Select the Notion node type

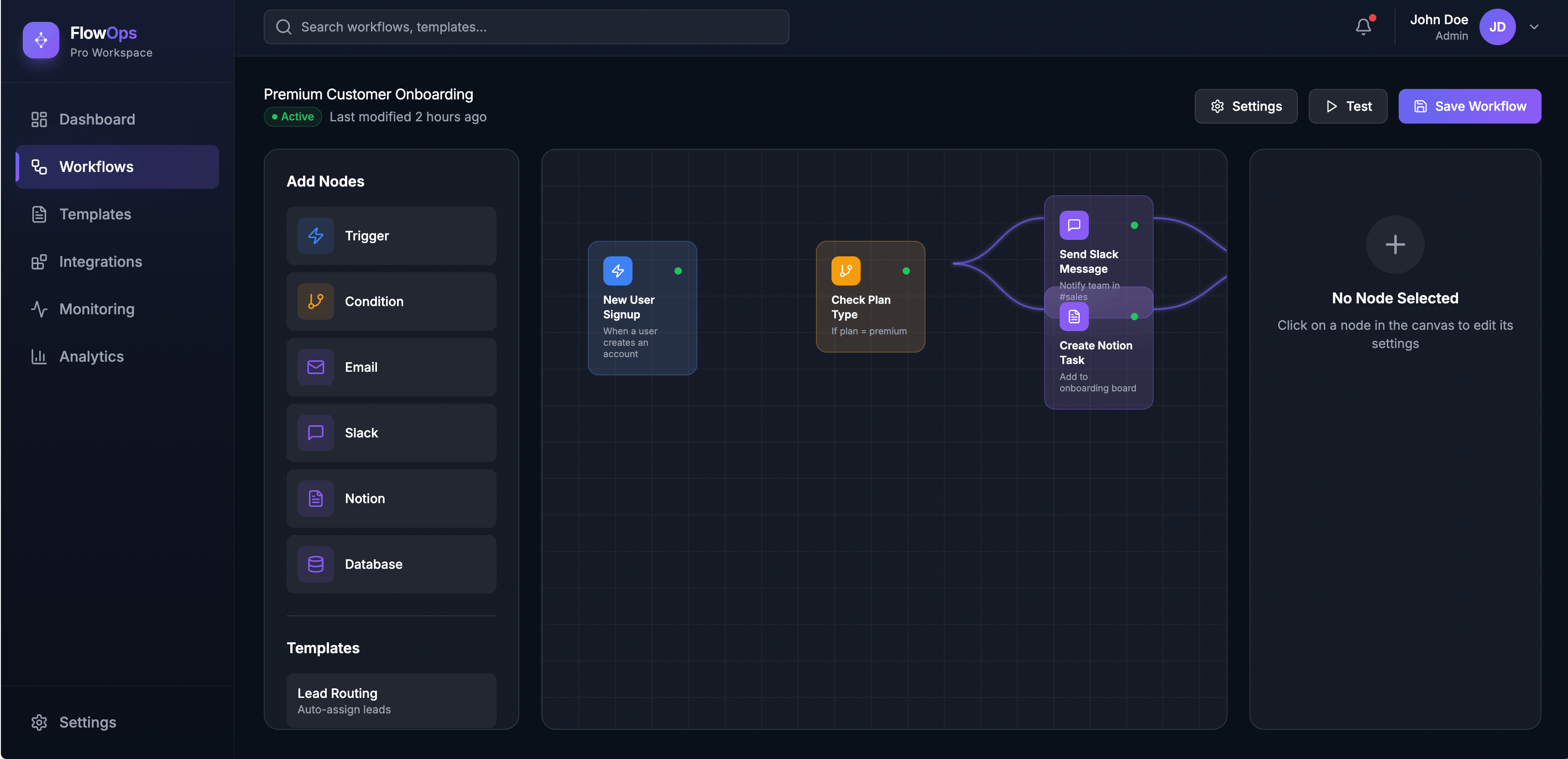391,498
